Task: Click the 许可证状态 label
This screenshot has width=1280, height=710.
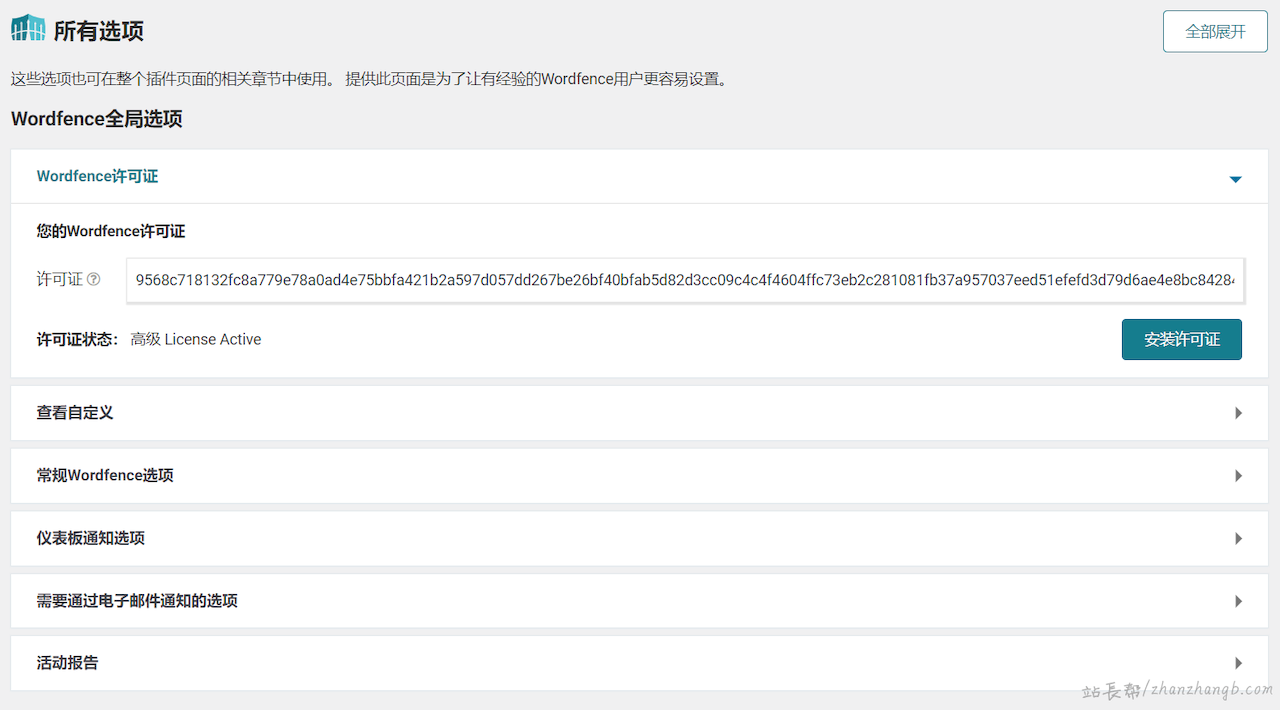Action: pos(78,340)
